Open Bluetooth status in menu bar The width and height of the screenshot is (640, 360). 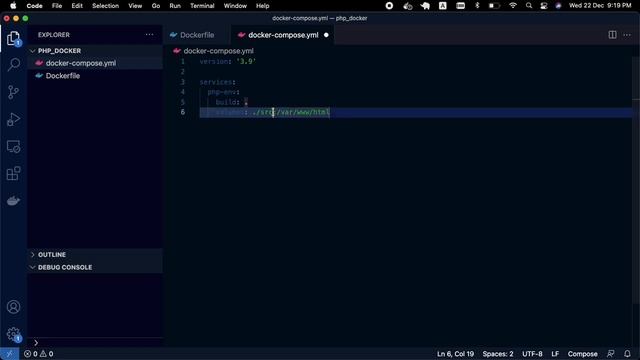(x=477, y=6)
